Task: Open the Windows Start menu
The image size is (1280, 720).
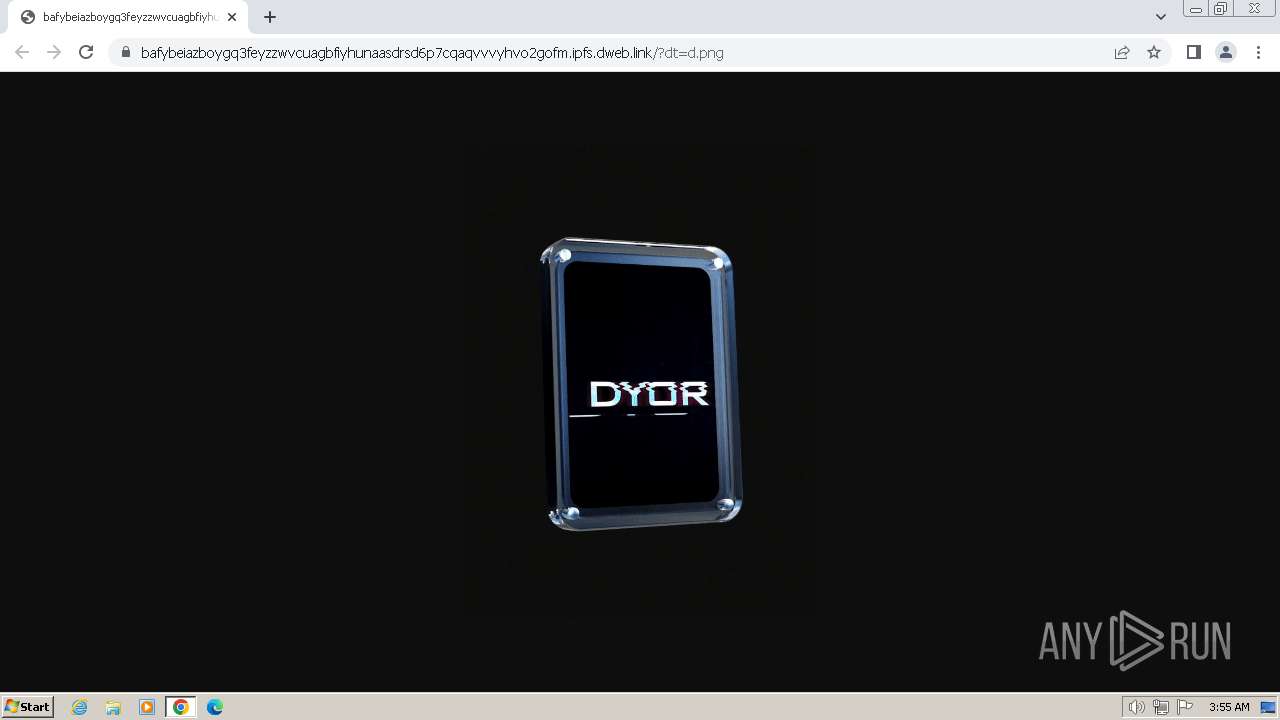Action: coord(28,706)
